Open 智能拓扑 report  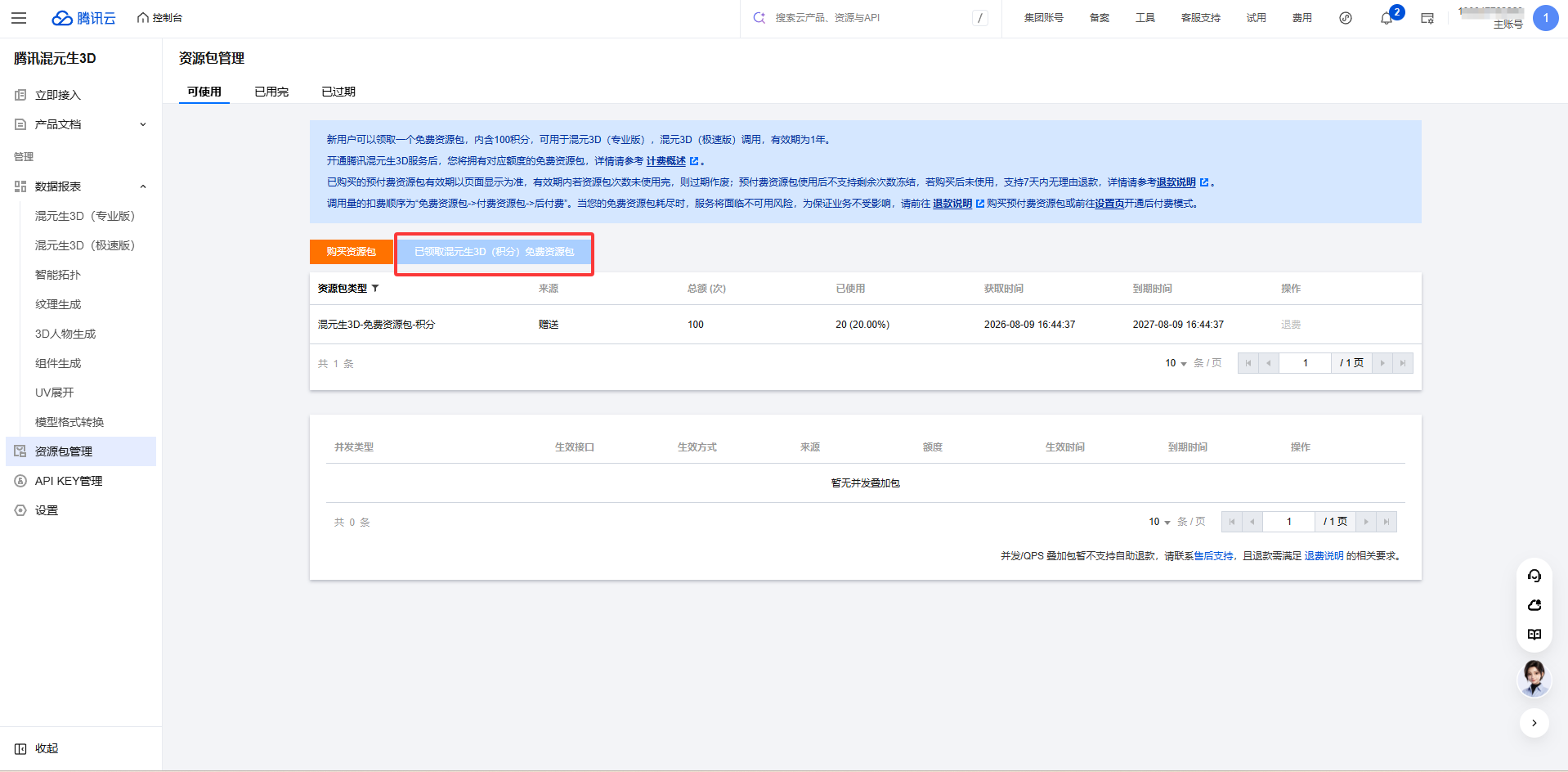(58, 275)
